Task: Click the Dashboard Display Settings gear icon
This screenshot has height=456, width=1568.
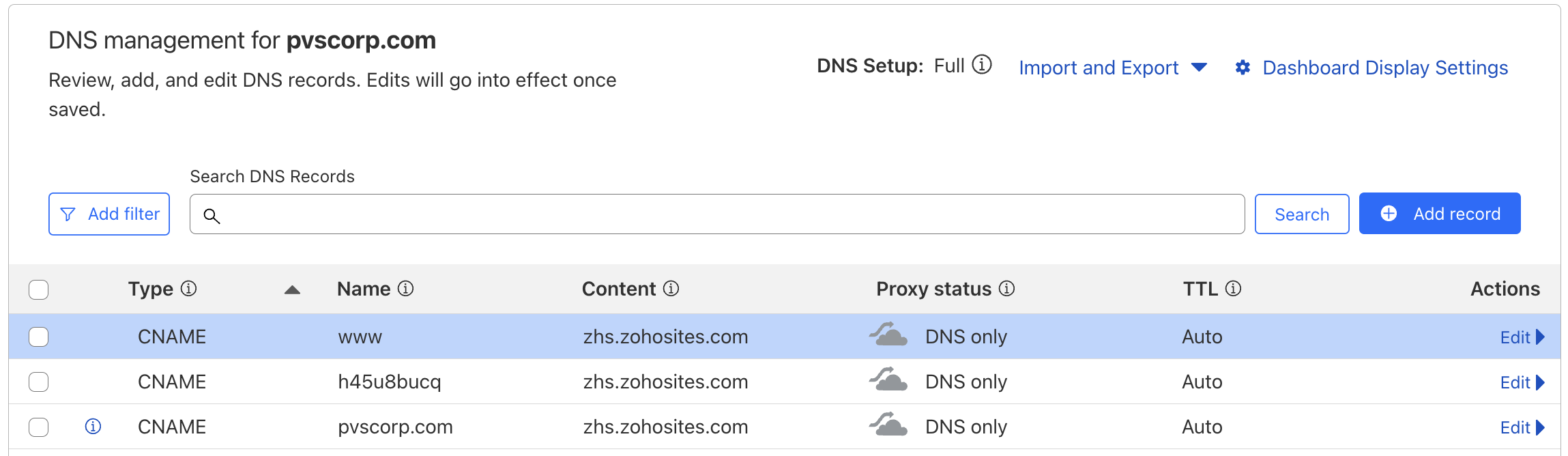Action: click(x=1243, y=68)
